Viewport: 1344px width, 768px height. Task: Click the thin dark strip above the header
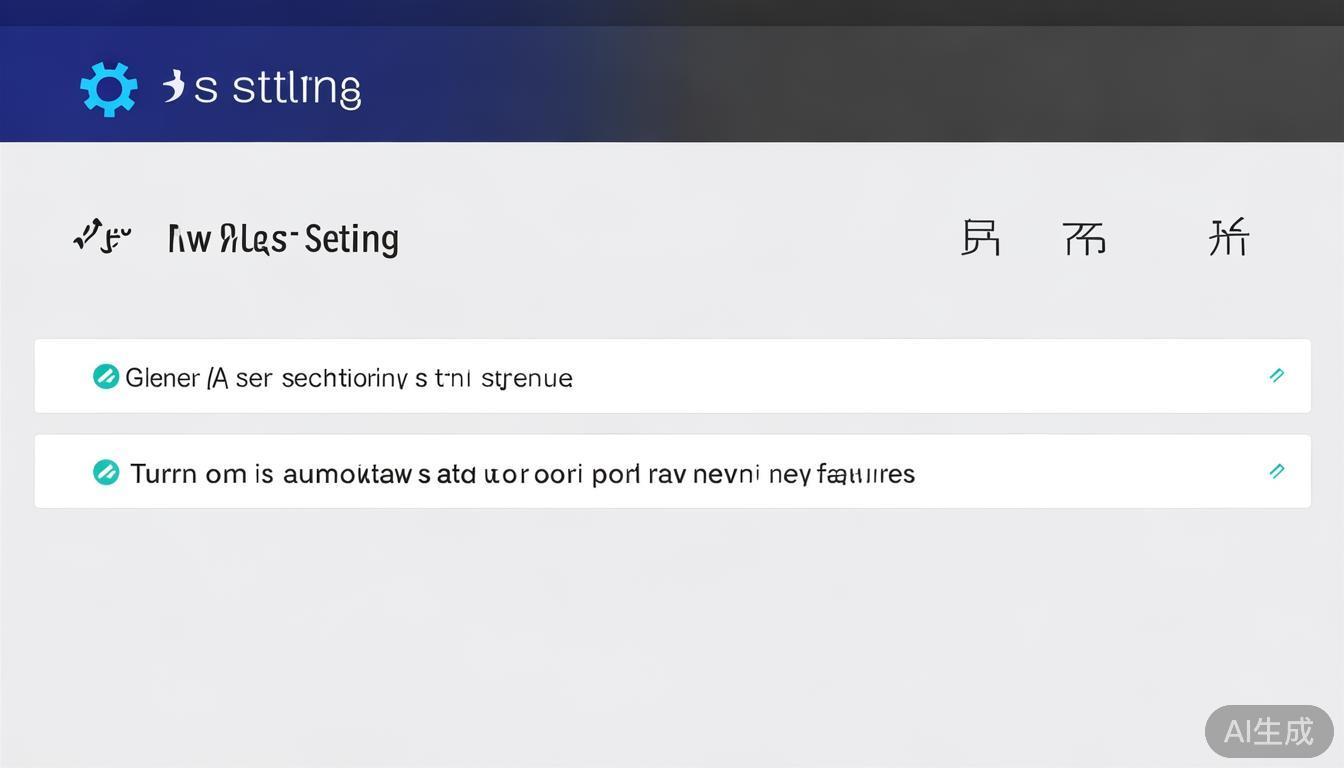coord(672,12)
